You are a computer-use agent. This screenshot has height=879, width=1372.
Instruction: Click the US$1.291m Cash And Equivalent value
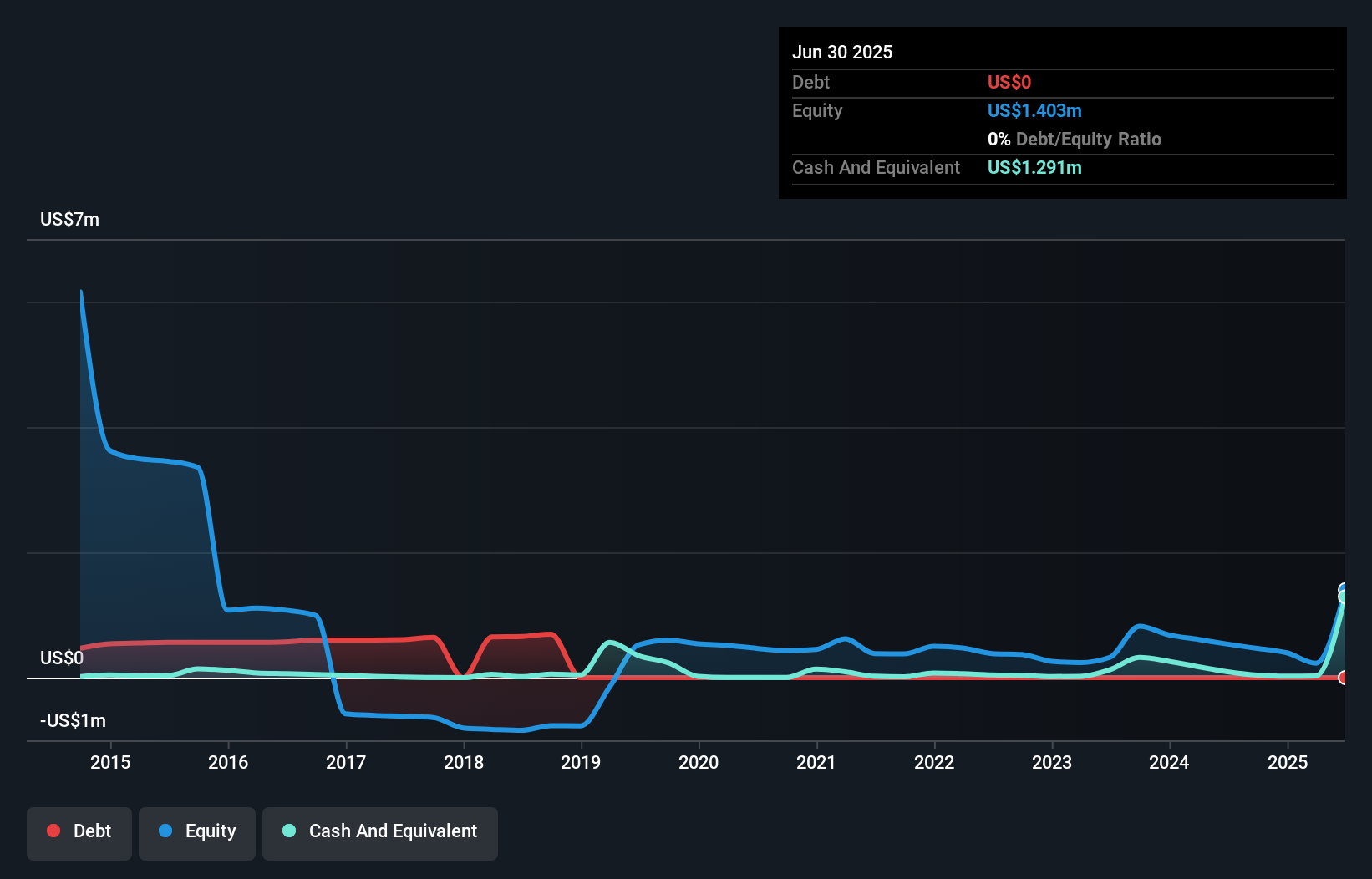click(x=1034, y=167)
